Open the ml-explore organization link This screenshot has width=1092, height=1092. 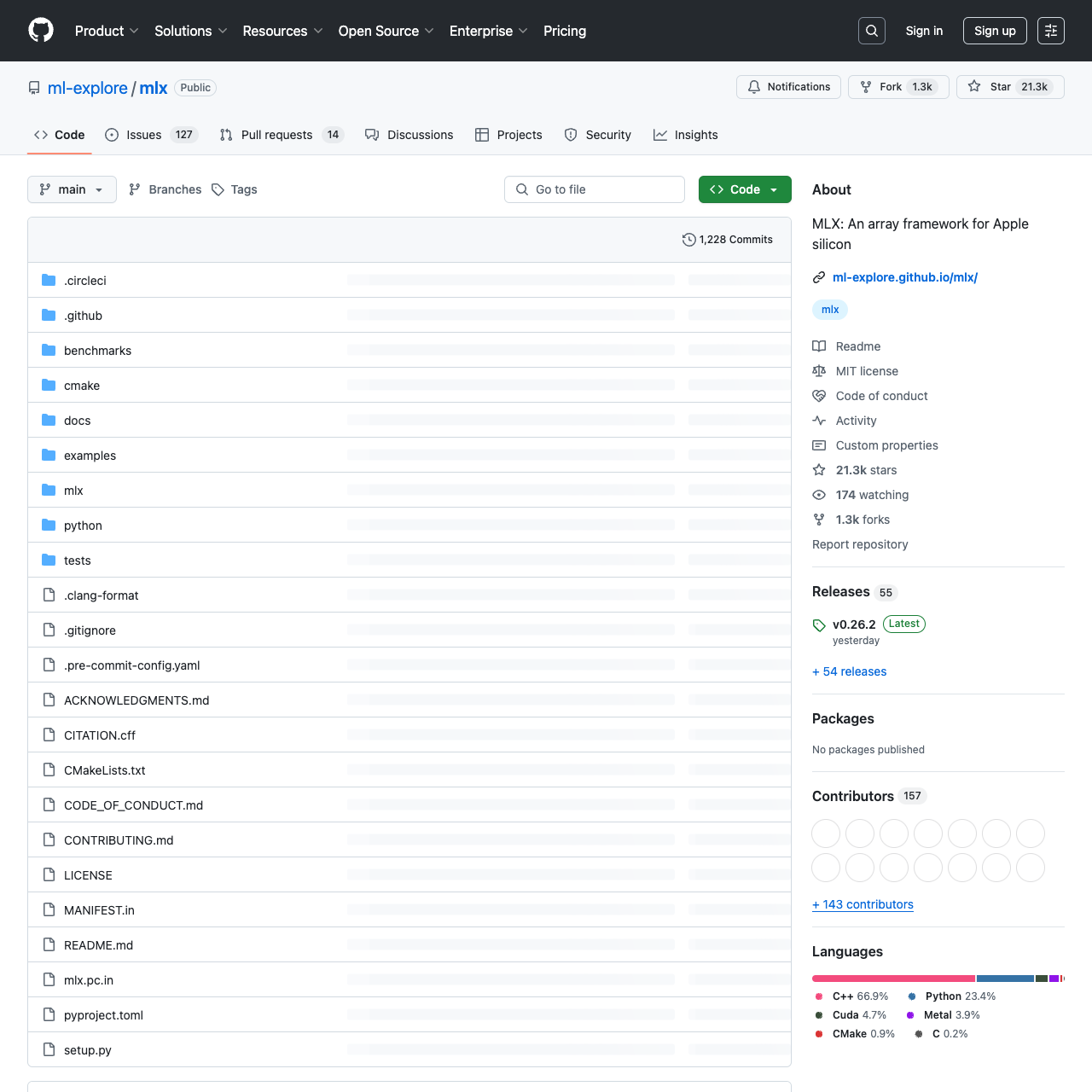pyautogui.click(x=87, y=88)
